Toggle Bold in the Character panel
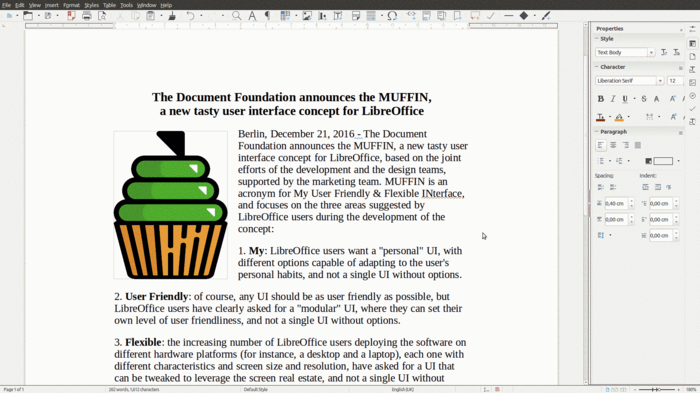This screenshot has width=700, height=393. pyautogui.click(x=601, y=99)
